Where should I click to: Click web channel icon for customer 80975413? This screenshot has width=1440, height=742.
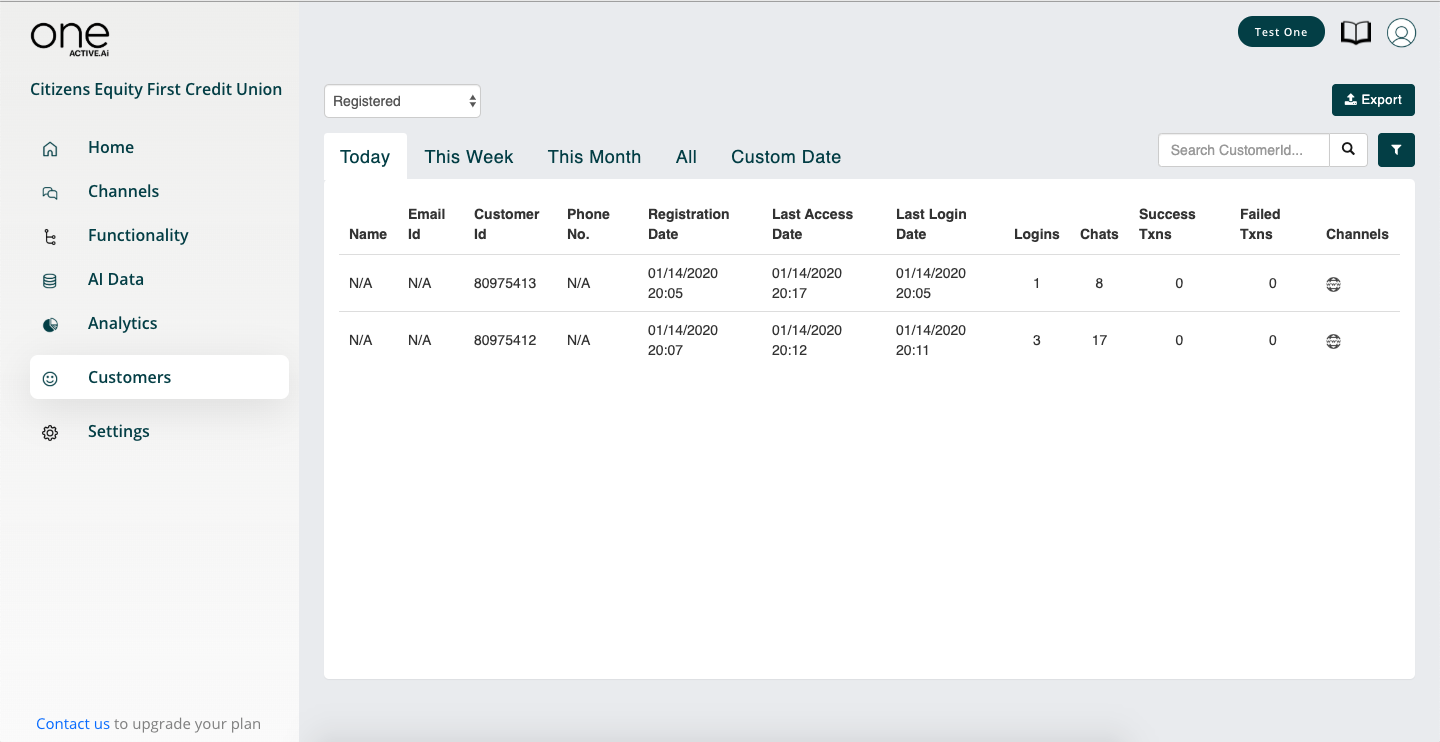[x=1333, y=284]
